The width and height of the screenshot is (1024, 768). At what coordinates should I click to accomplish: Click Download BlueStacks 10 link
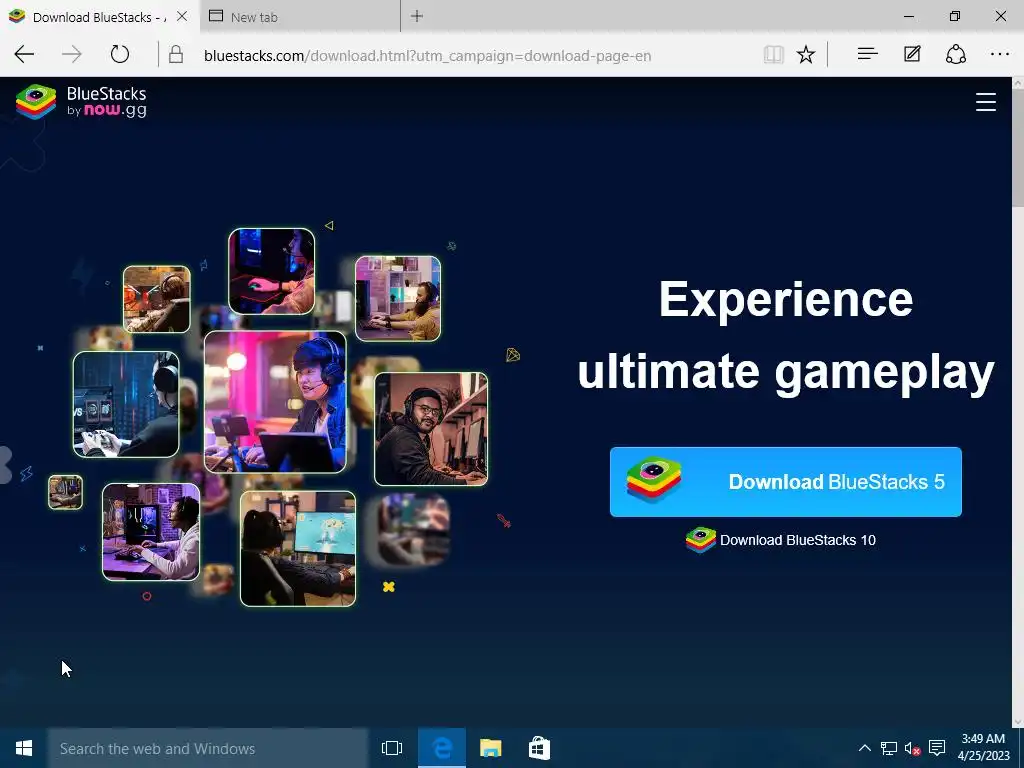[x=781, y=540]
